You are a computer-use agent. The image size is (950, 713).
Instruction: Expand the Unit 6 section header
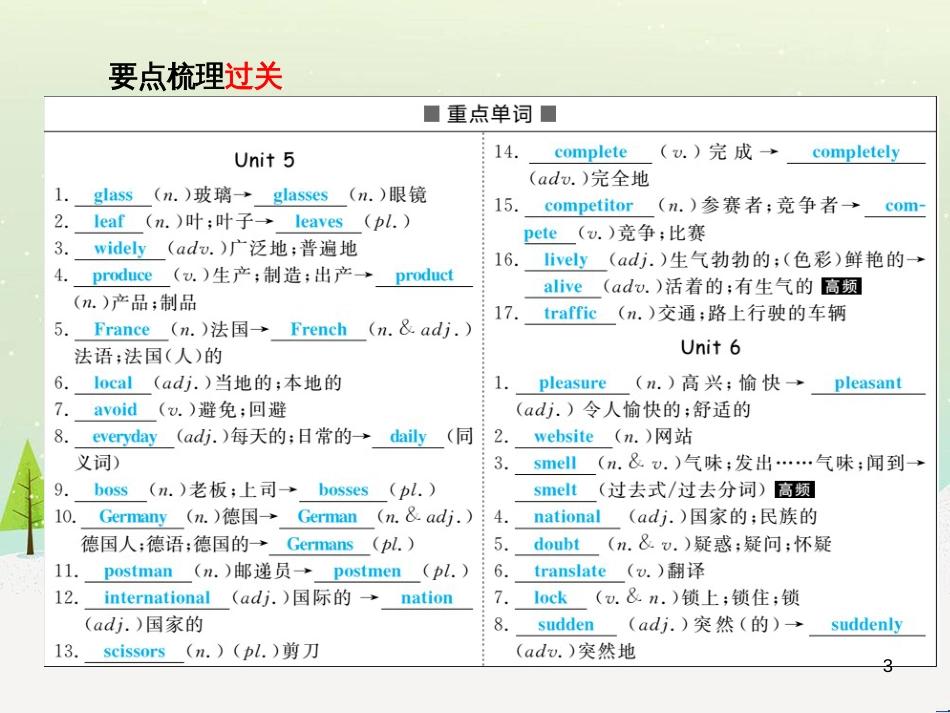710,347
